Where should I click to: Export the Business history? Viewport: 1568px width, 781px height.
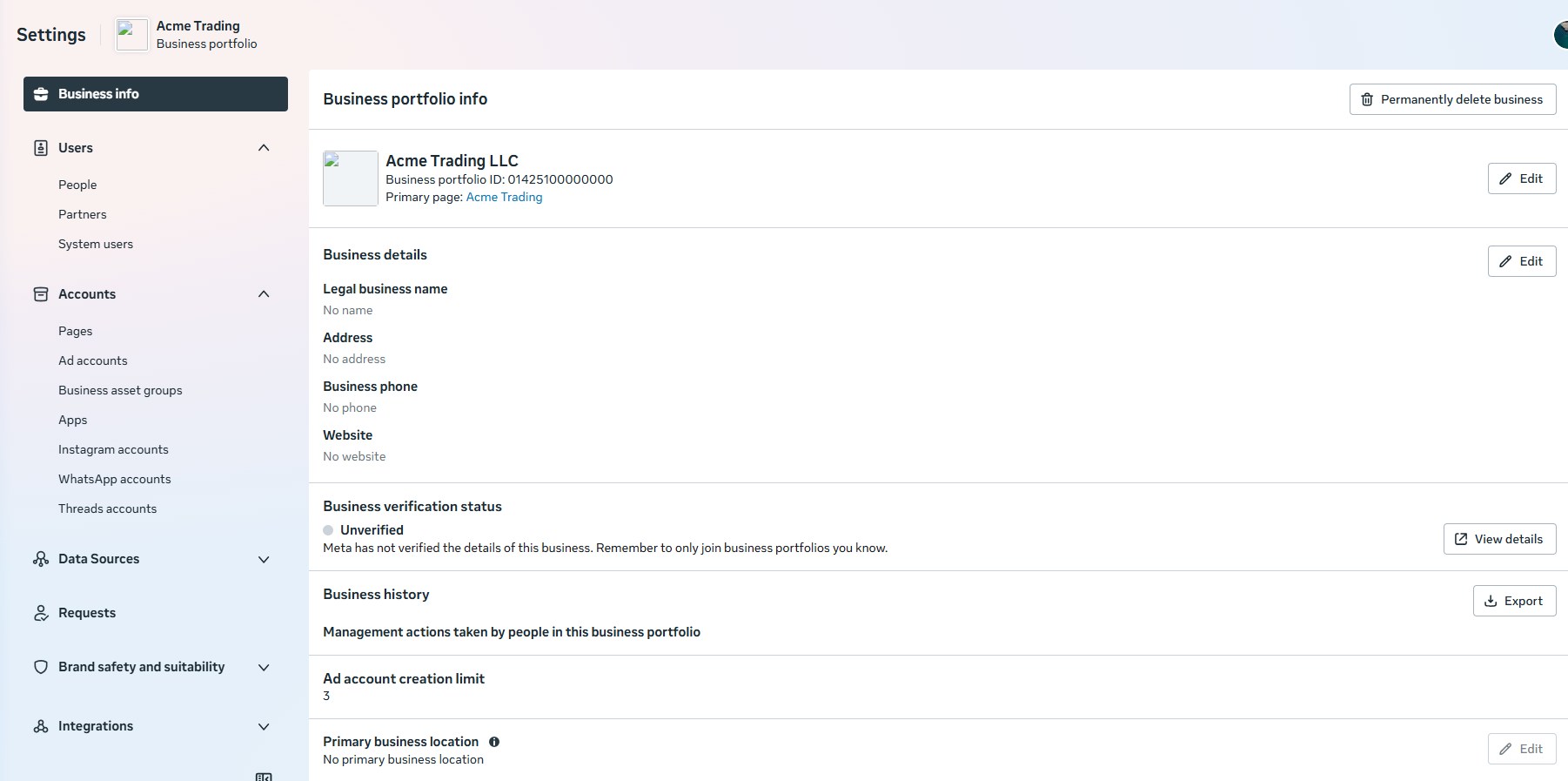pos(1514,601)
